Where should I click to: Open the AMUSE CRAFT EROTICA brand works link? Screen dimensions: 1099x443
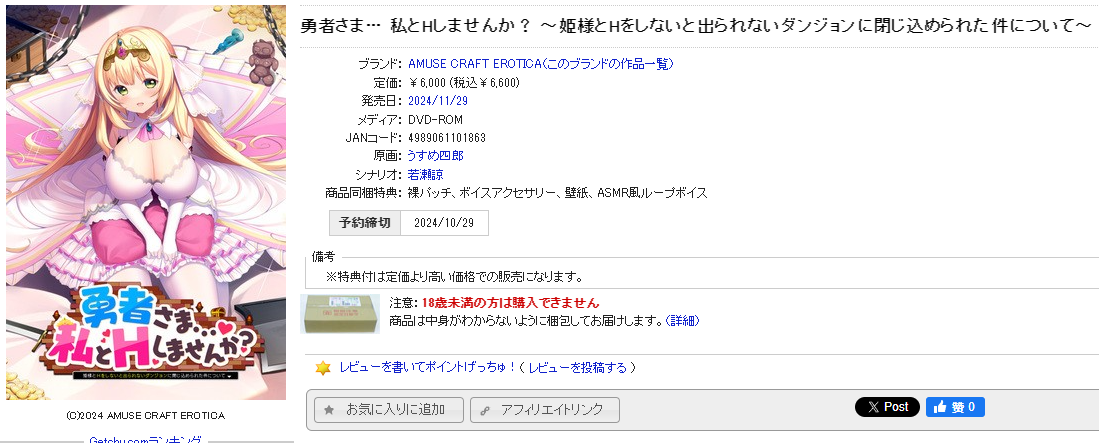tap(540, 64)
